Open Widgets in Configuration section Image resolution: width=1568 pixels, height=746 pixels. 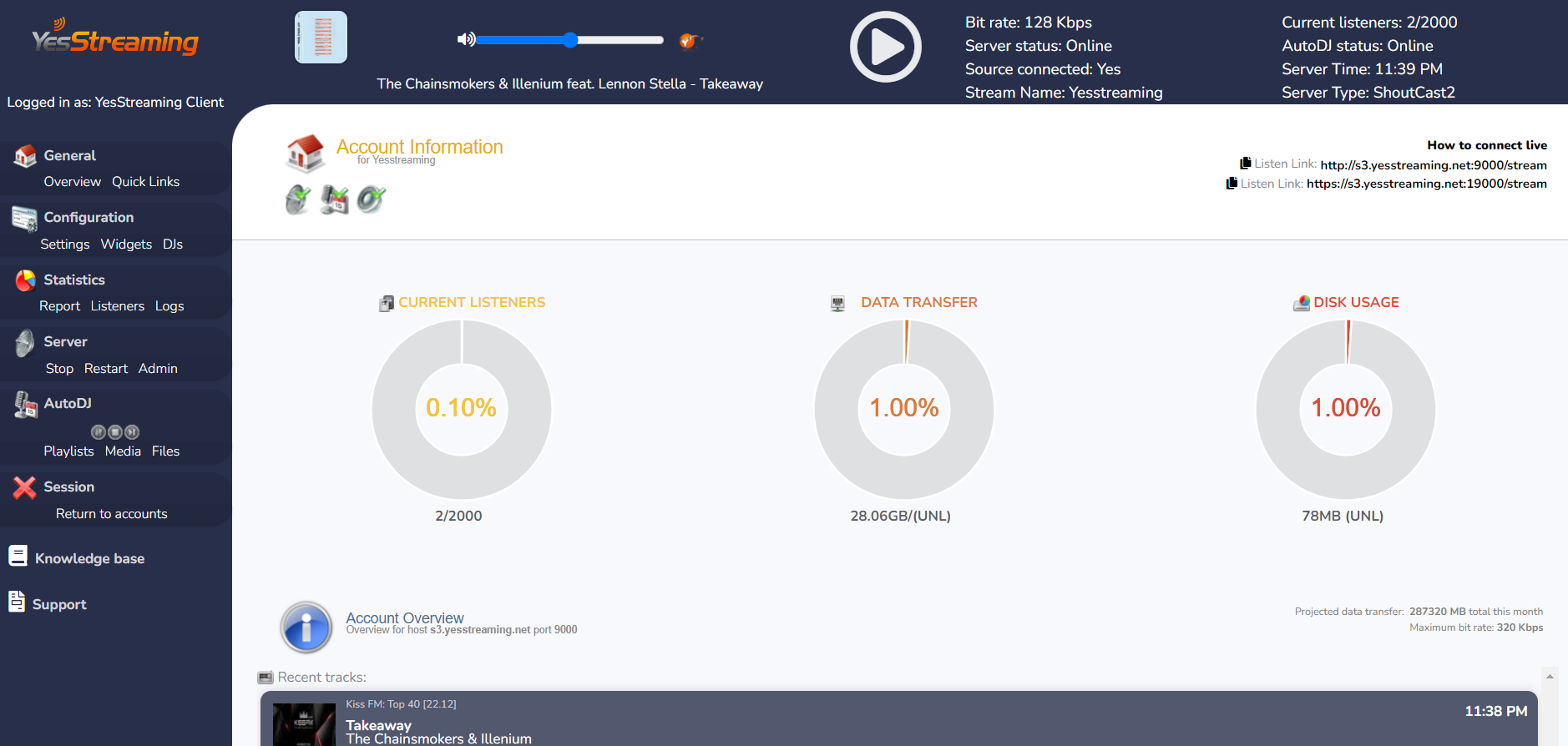tap(126, 244)
